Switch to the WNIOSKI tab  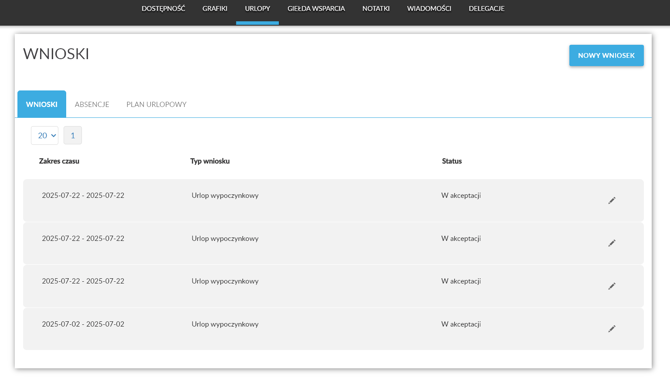pos(41,104)
